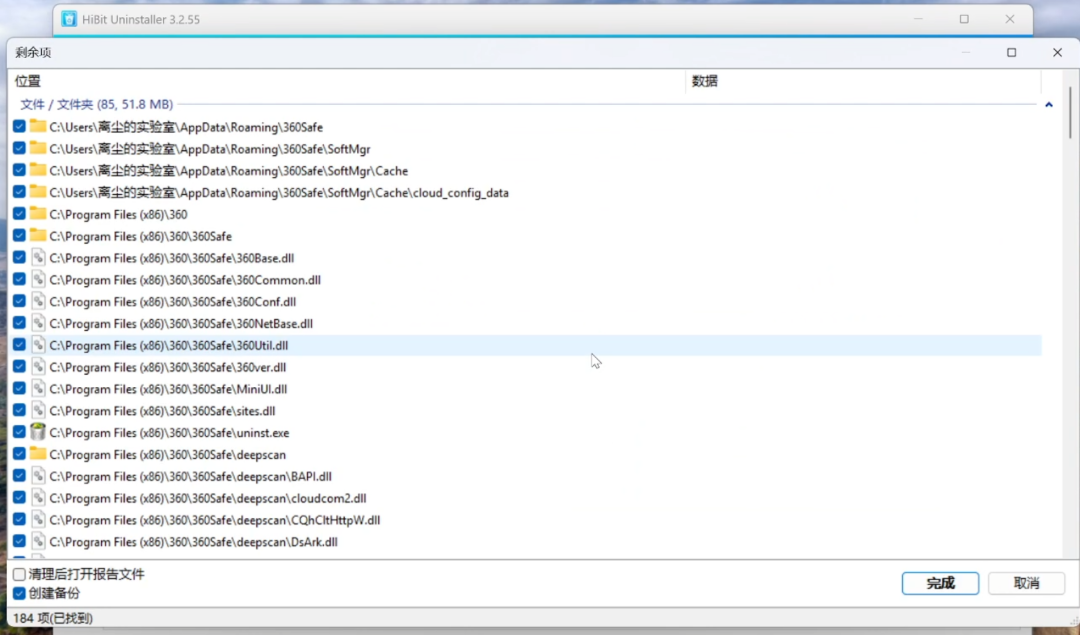This screenshot has width=1080, height=635.
Task: Click the 360Util.dll file icon
Action: [x=38, y=345]
